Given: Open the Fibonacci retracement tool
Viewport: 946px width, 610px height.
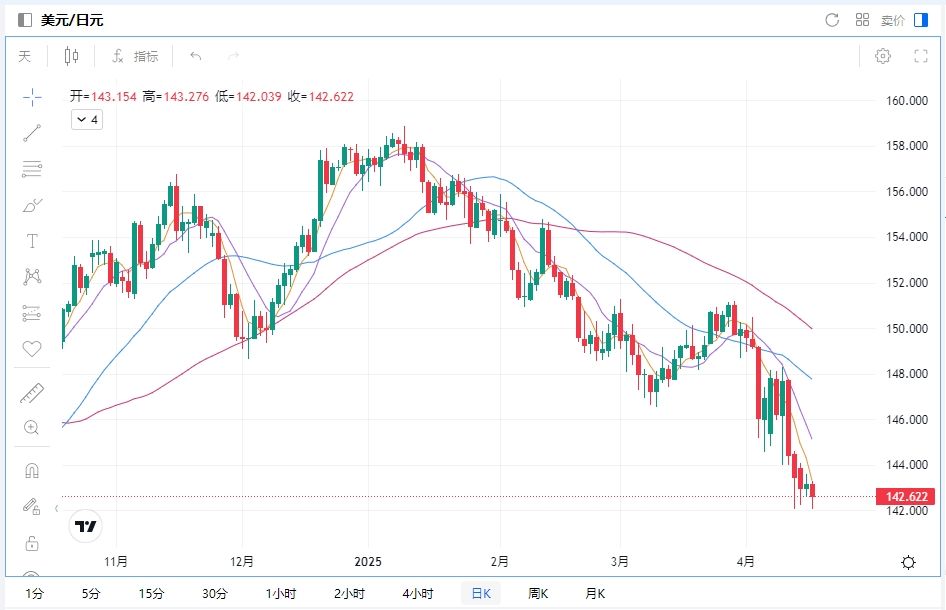Looking at the screenshot, I should tap(32, 169).
